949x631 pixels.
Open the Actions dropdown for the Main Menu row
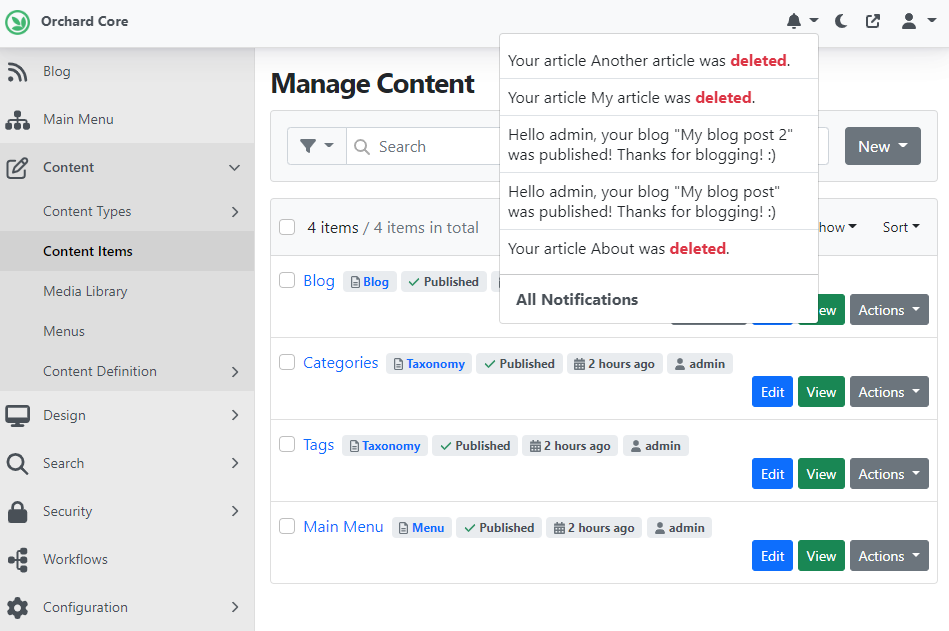point(888,556)
